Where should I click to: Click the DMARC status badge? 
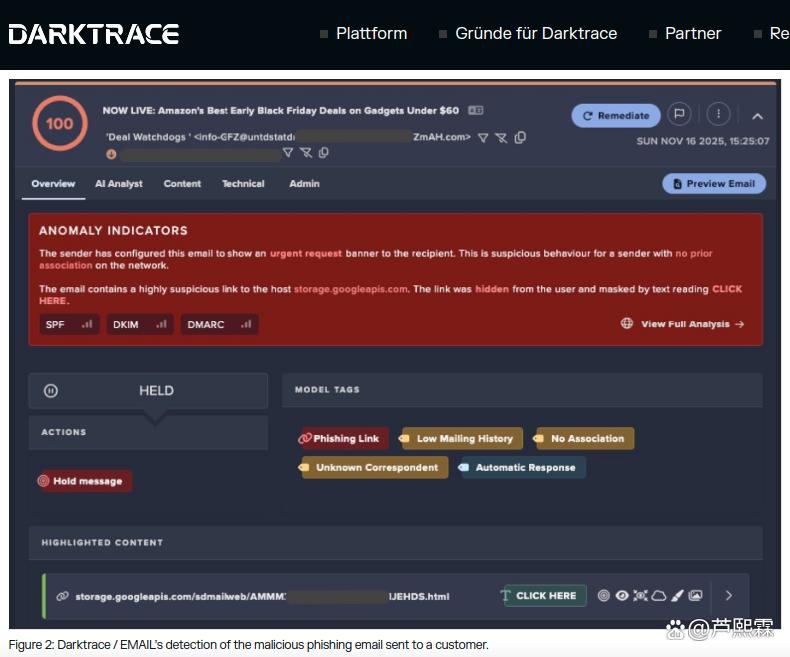pos(220,324)
